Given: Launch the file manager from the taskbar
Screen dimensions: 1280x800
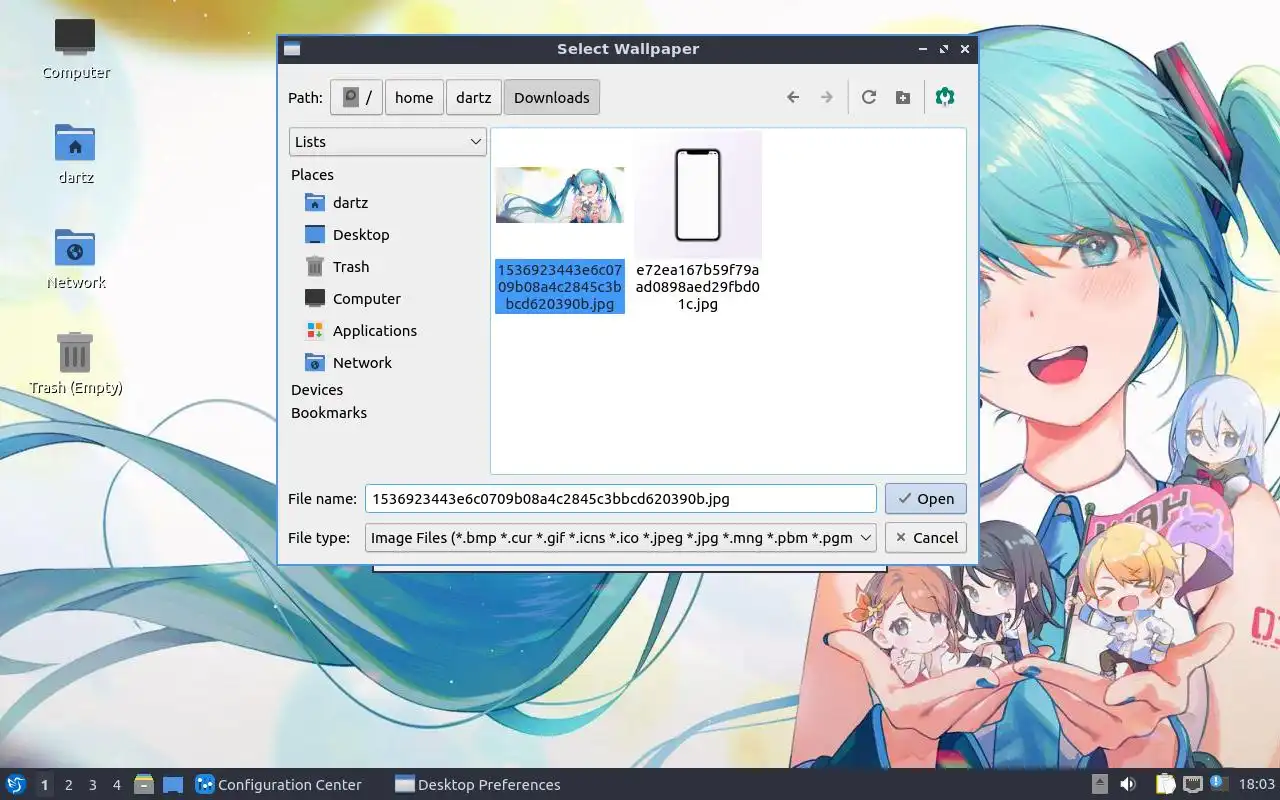Looking at the screenshot, I should (x=144, y=784).
